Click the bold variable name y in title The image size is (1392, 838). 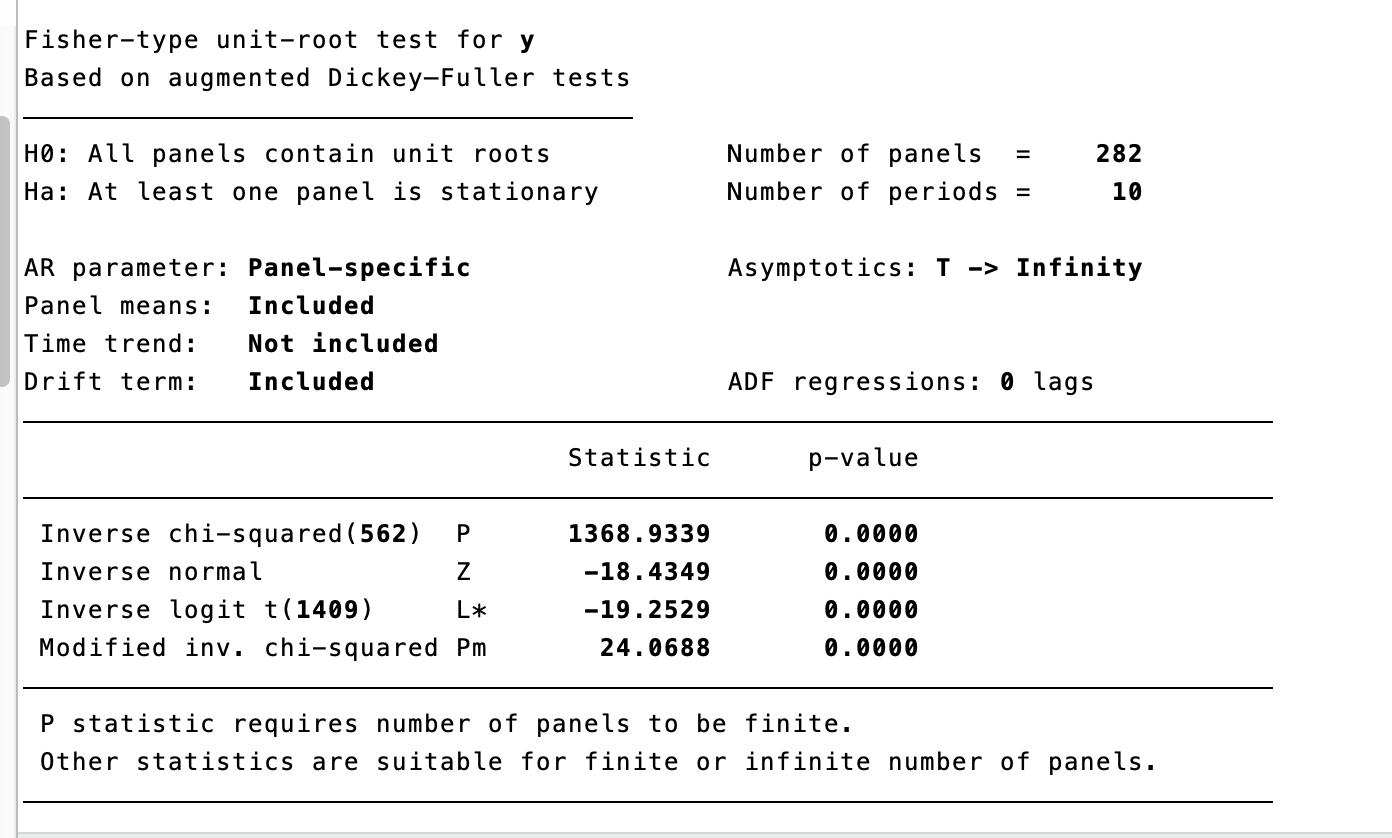click(527, 40)
